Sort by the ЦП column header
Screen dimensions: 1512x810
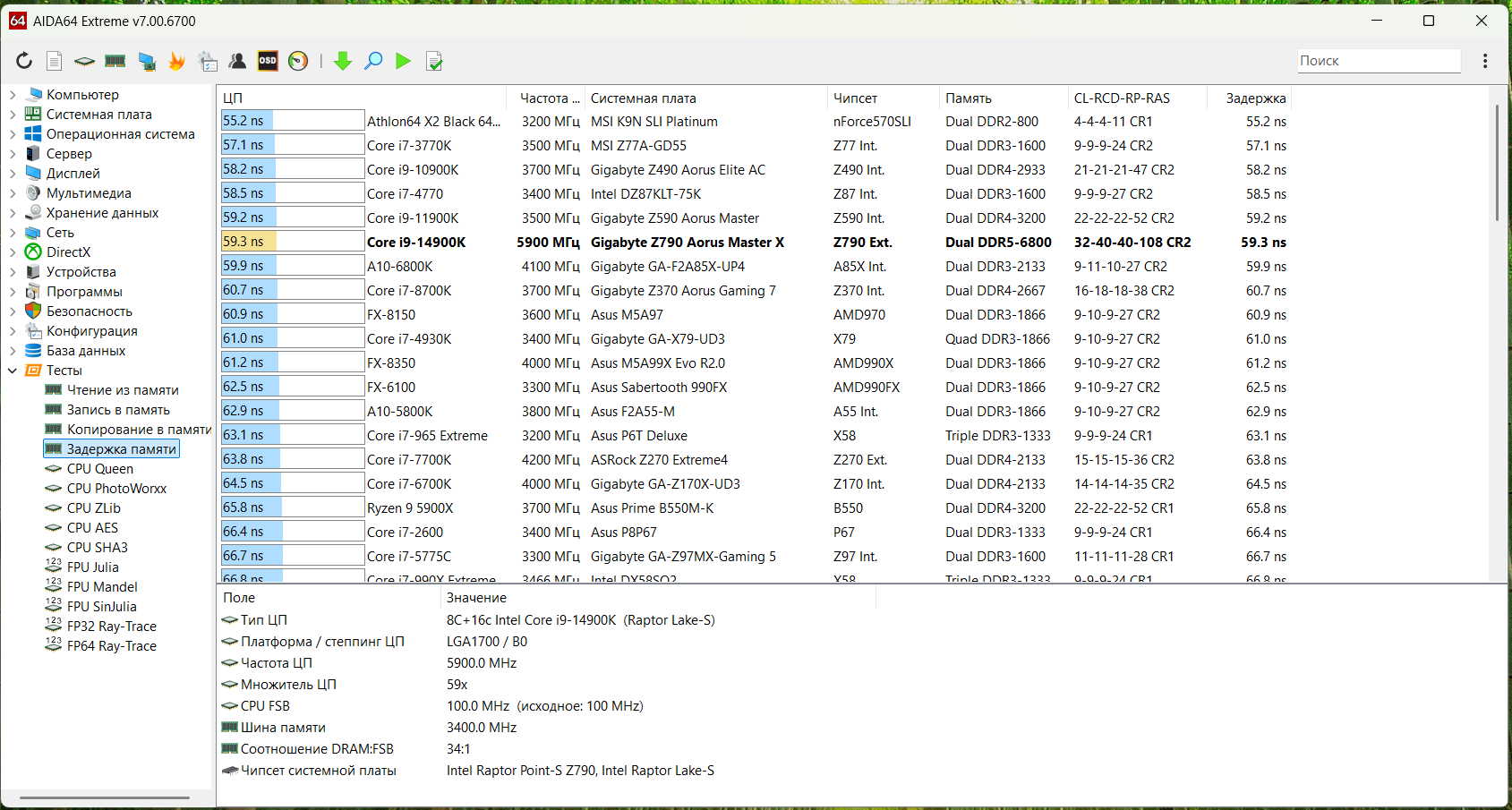pos(363,98)
